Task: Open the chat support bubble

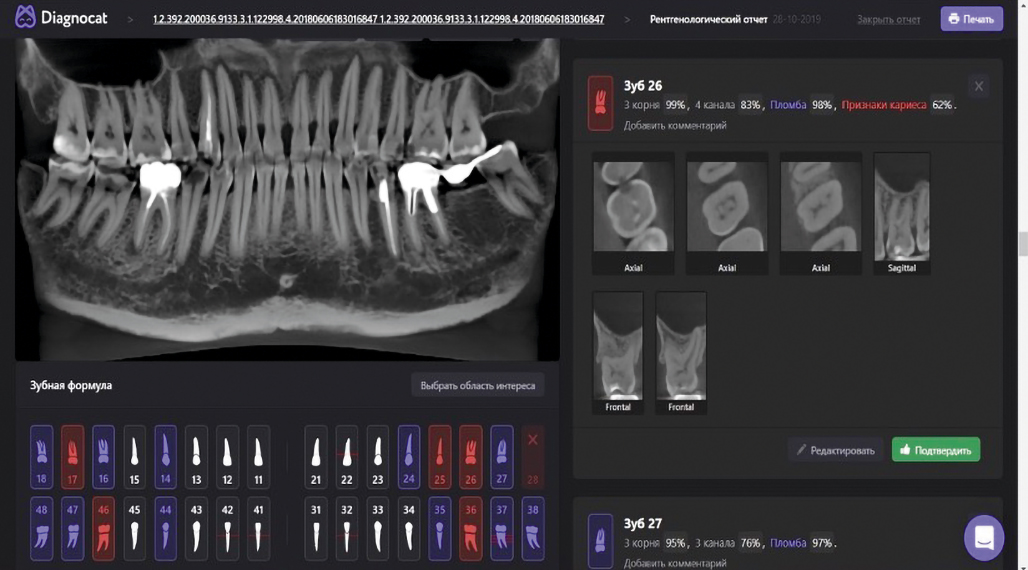Action: (983, 537)
